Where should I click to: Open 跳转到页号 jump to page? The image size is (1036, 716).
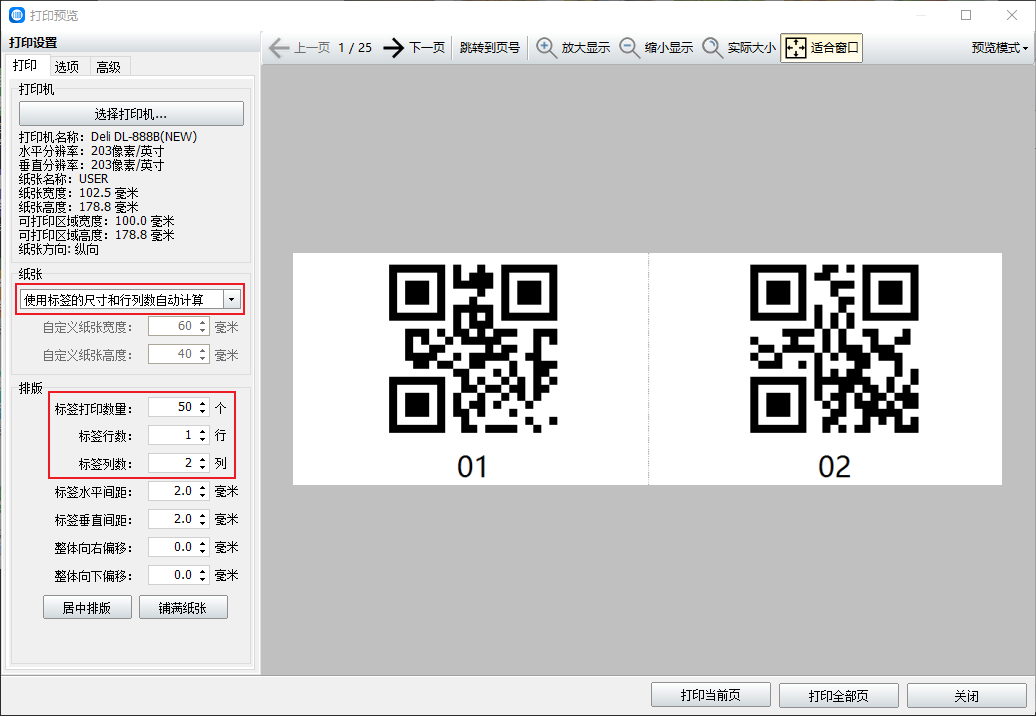pyautogui.click(x=490, y=48)
